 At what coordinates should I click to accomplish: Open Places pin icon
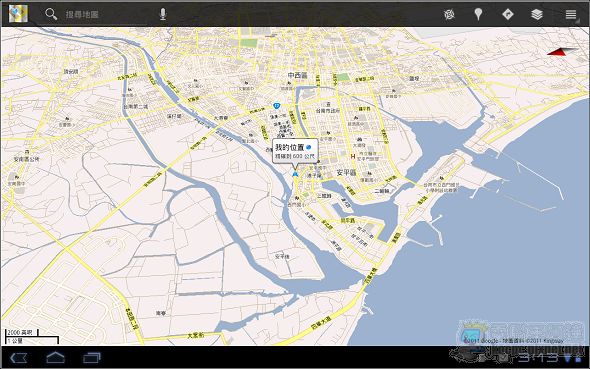tap(478, 14)
